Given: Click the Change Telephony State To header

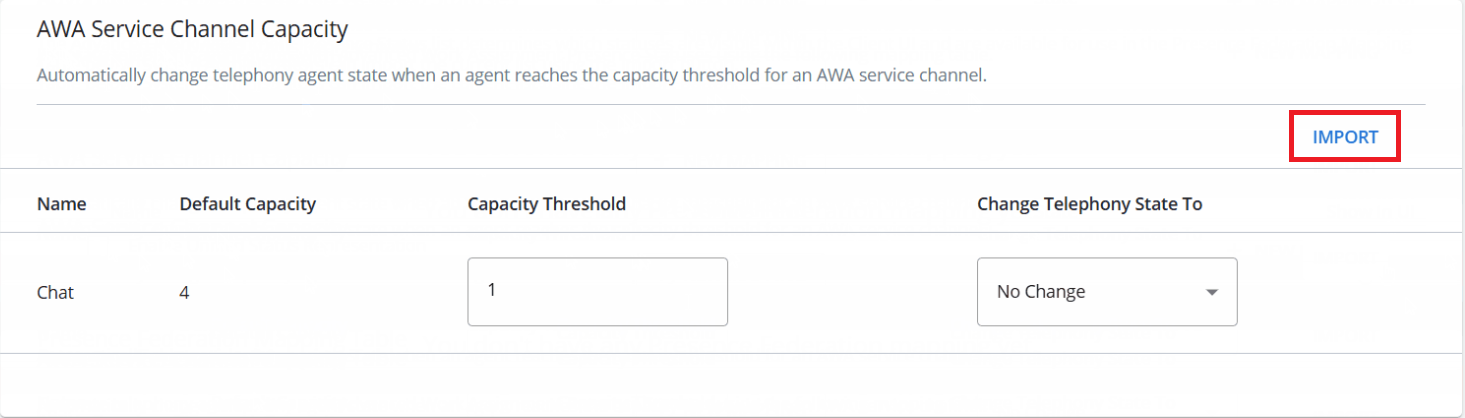Looking at the screenshot, I should [x=1089, y=204].
